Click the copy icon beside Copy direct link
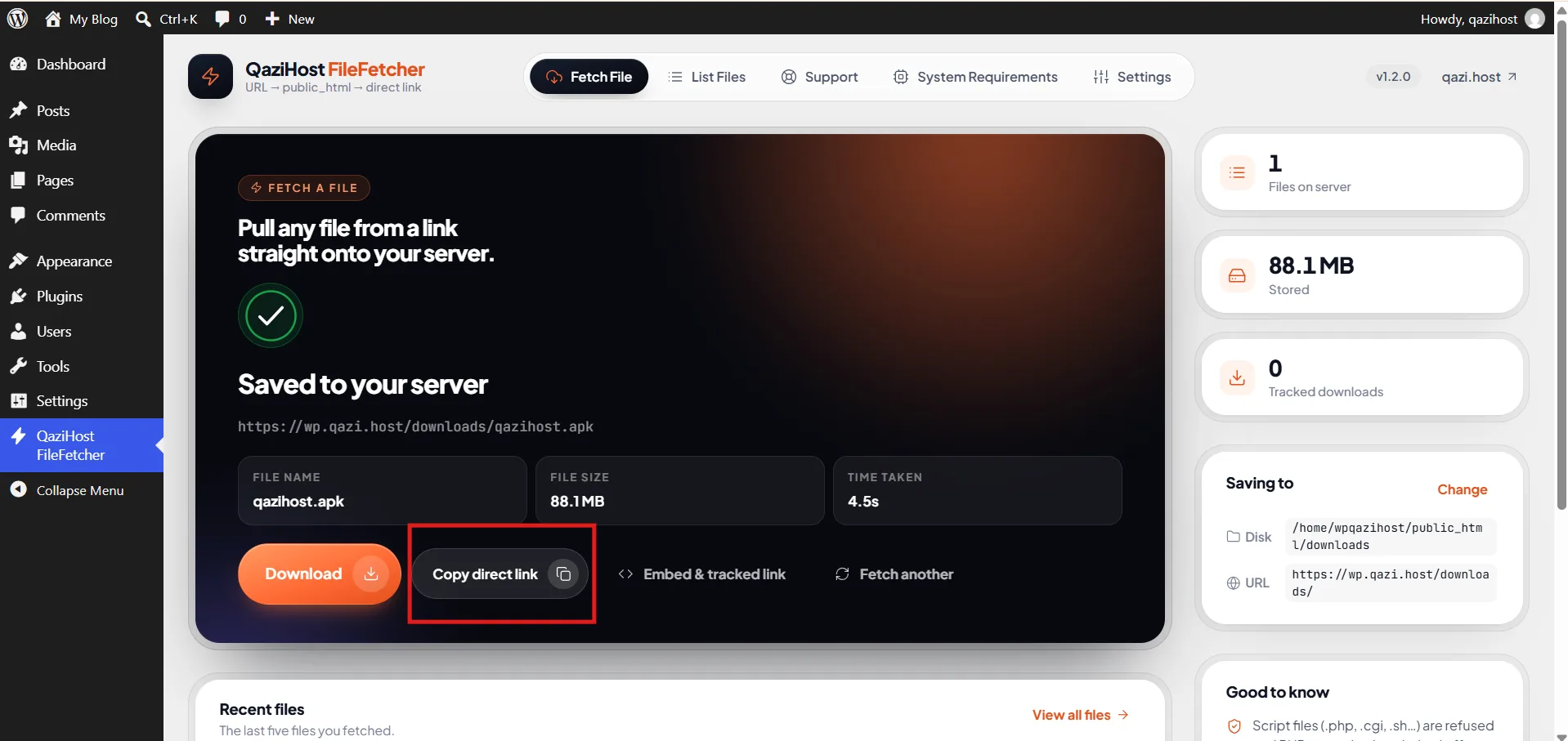Image resolution: width=1568 pixels, height=741 pixels. click(x=563, y=574)
